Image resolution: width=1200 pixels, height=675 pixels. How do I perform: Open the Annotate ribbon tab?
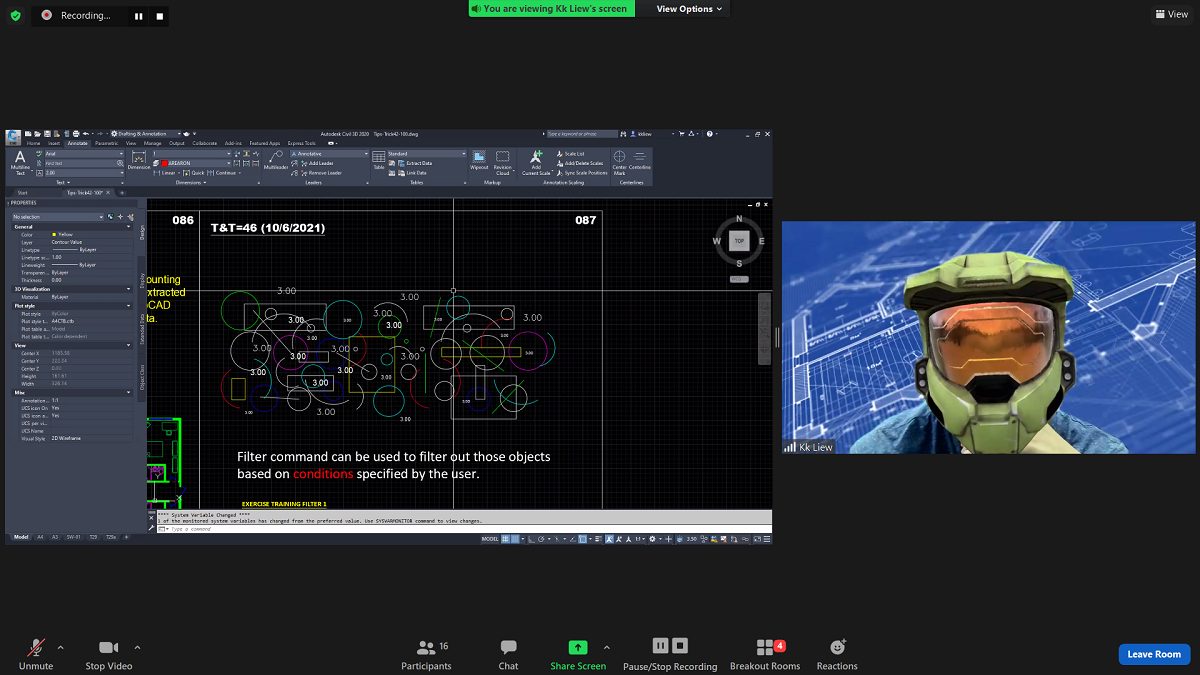(77, 143)
